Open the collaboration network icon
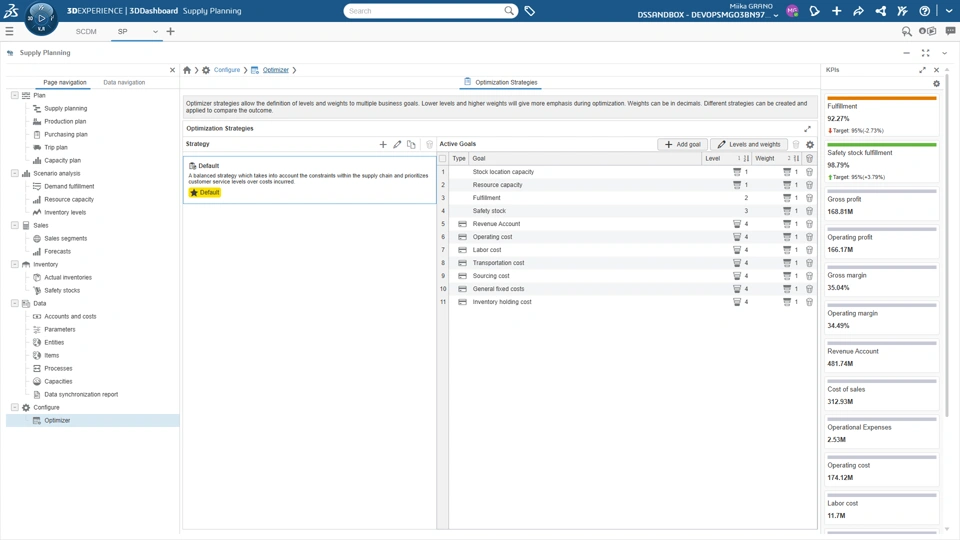This screenshot has height=540, width=960. click(880, 10)
